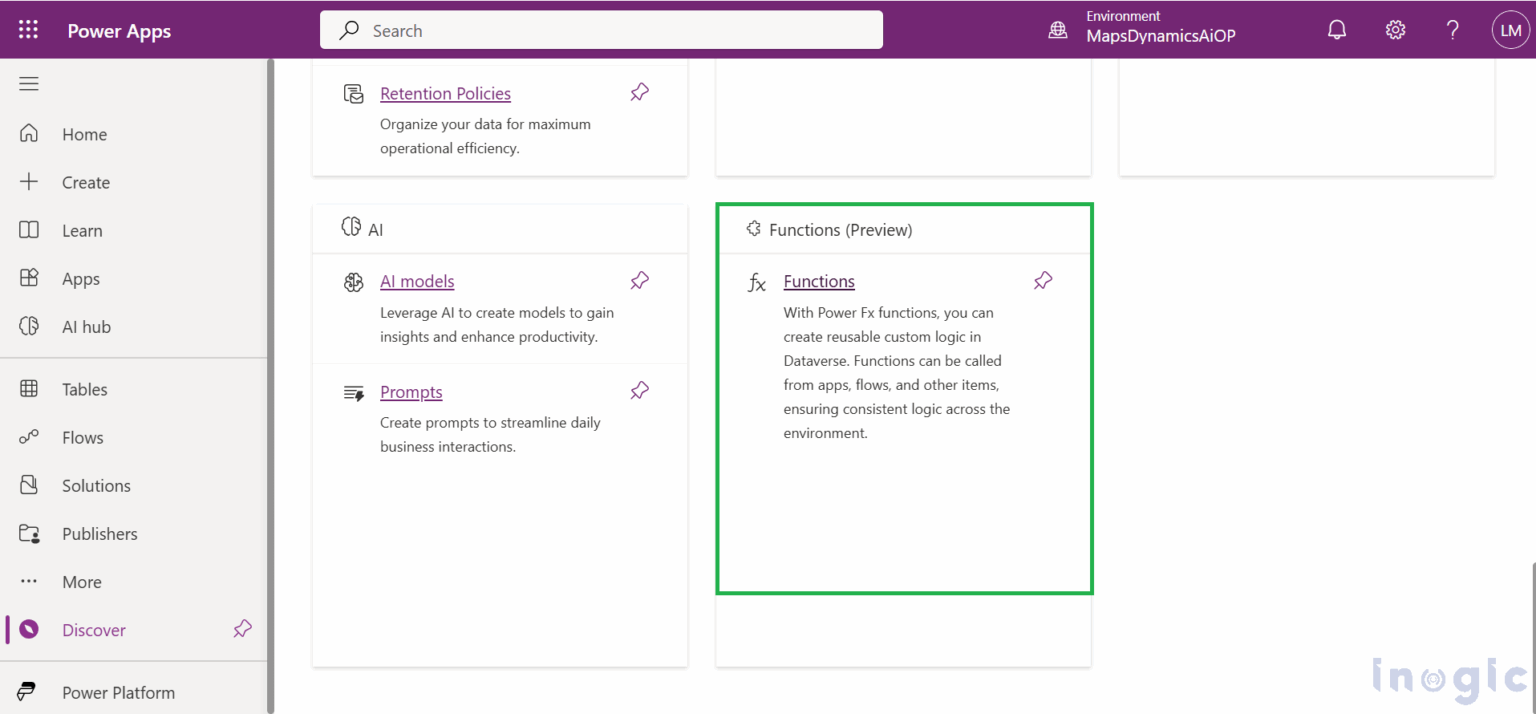
Task: Click the LM user avatar
Action: [1511, 29]
